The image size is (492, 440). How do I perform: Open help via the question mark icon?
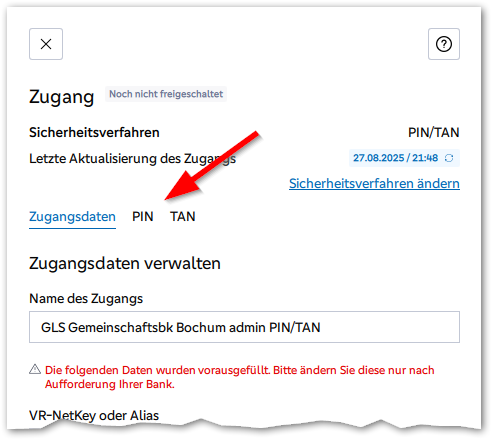click(444, 44)
